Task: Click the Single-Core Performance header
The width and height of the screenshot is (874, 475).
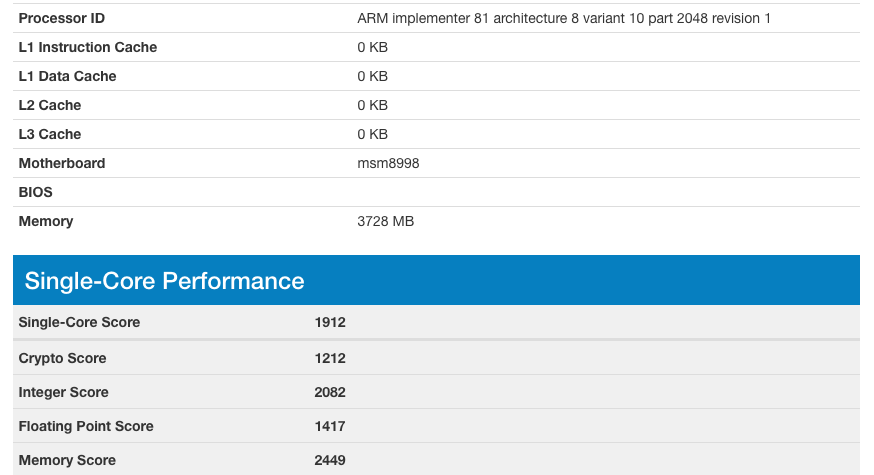Action: pyautogui.click(x=164, y=280)
